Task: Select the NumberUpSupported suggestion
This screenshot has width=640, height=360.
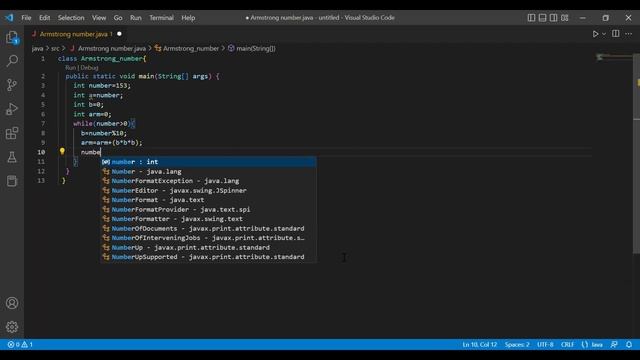Action: coord(208,257)
